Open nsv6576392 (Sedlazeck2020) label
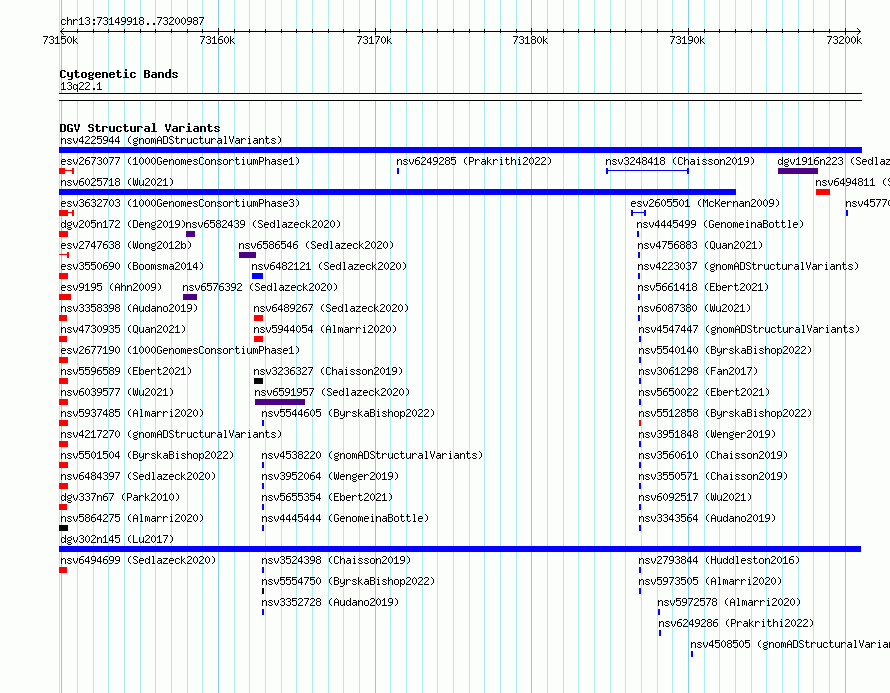Screen dimensions: 890x693 260,287
